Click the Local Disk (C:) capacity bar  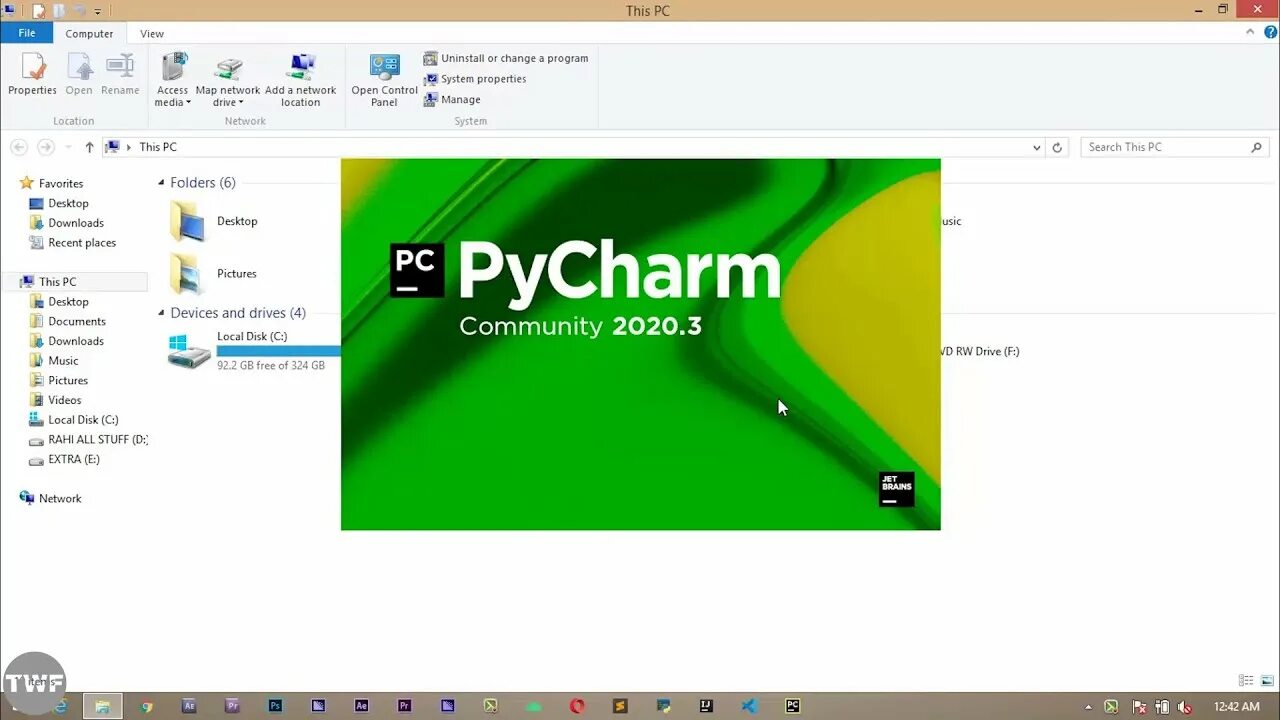pos(279,351)
